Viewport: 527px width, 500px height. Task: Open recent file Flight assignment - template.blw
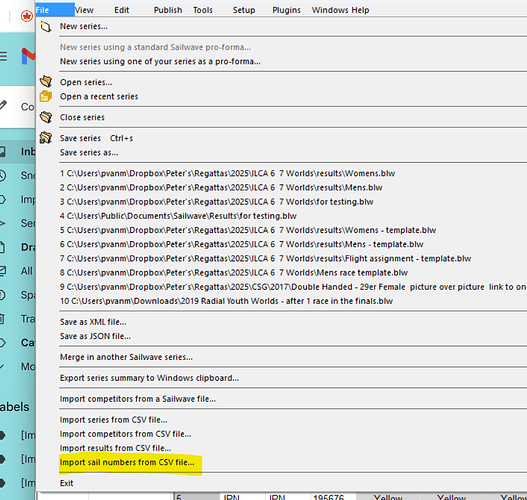coord(266,258)
